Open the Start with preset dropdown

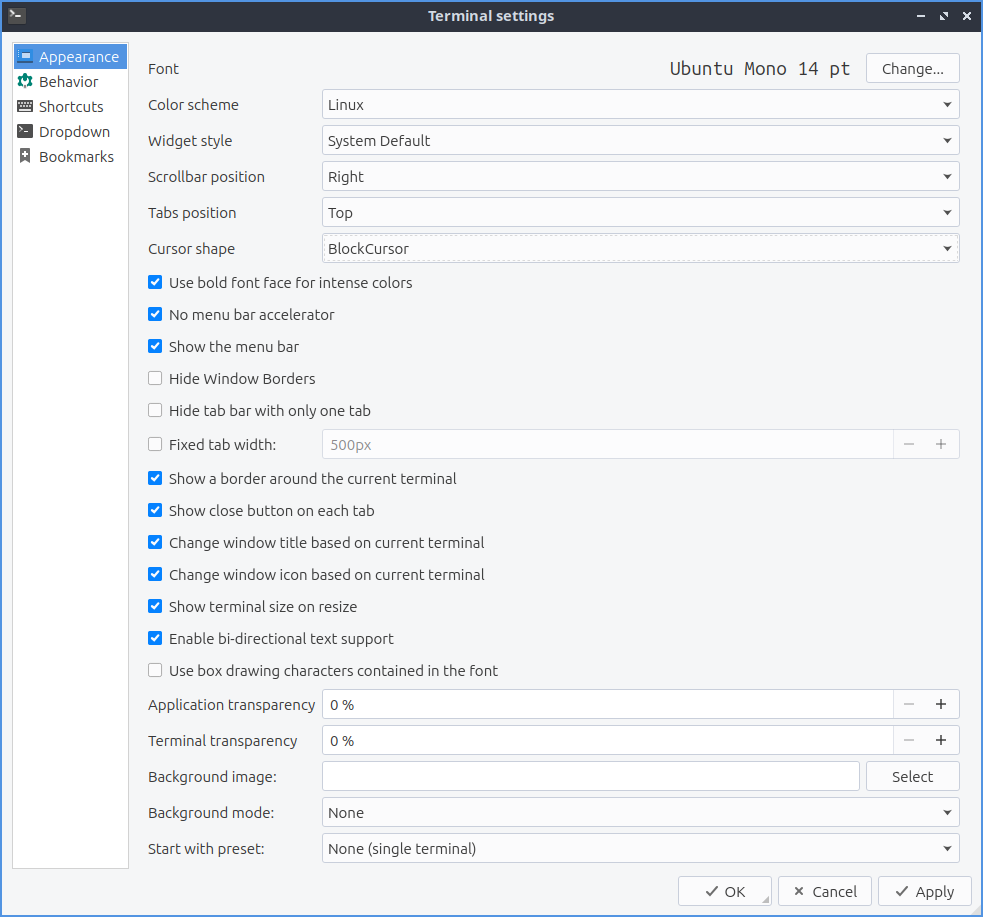click(640, 849)
